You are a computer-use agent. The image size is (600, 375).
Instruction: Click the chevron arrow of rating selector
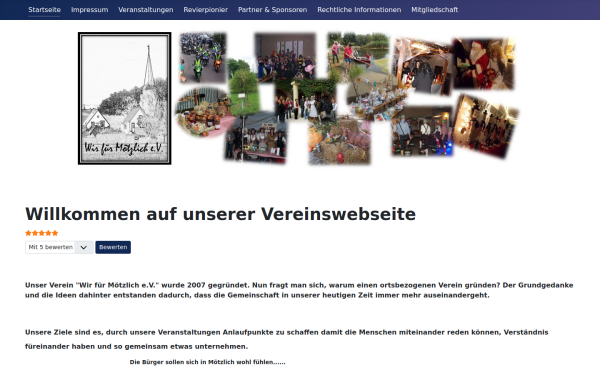pos(83,248)
